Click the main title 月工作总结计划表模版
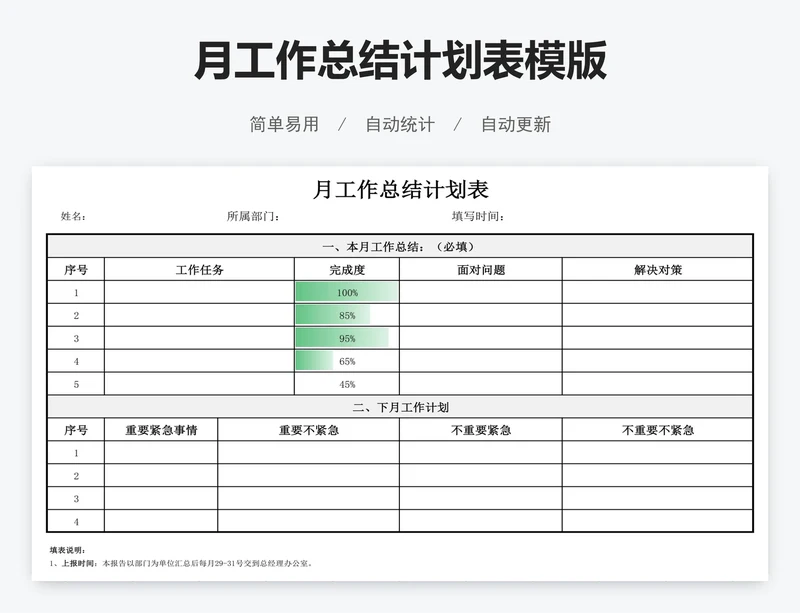 [x=401, y=60]
